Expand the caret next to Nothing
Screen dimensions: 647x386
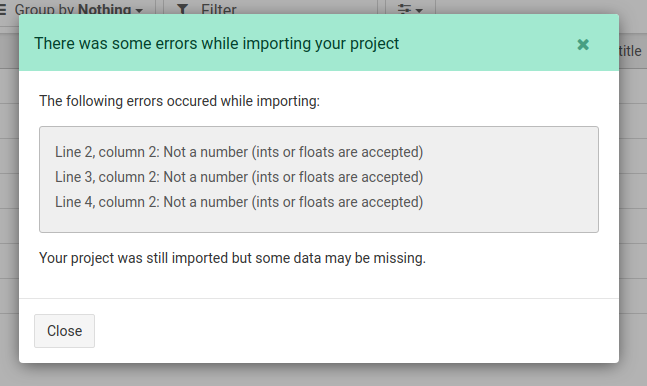click(x=139, y=10)
